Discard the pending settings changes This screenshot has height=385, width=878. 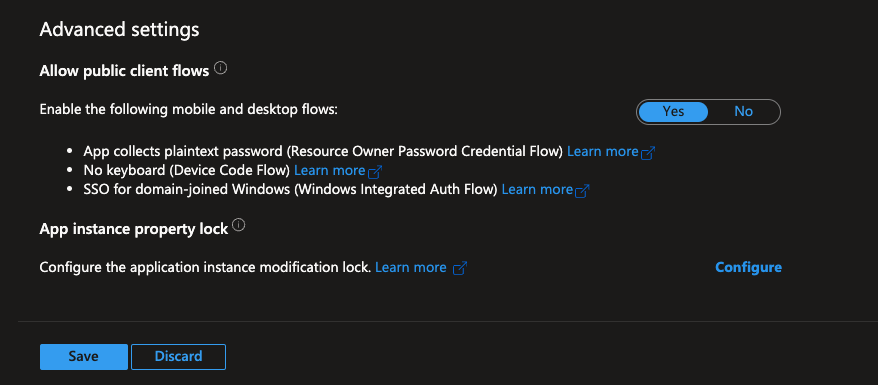point(178,356)
